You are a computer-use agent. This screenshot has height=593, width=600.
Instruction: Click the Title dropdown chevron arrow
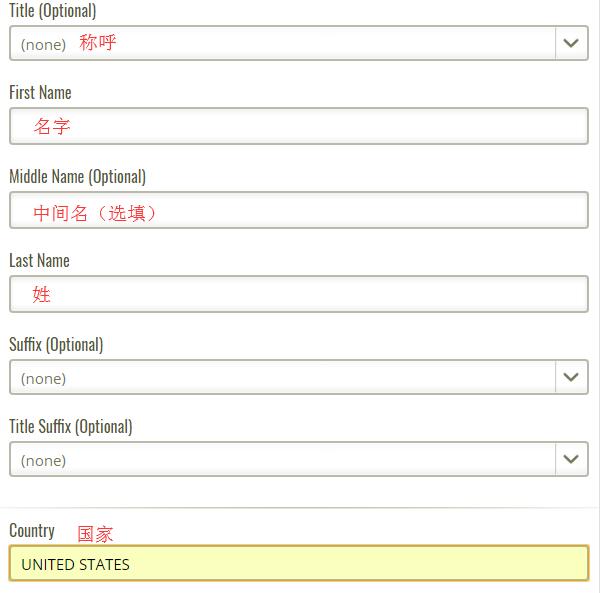(571, 43)
